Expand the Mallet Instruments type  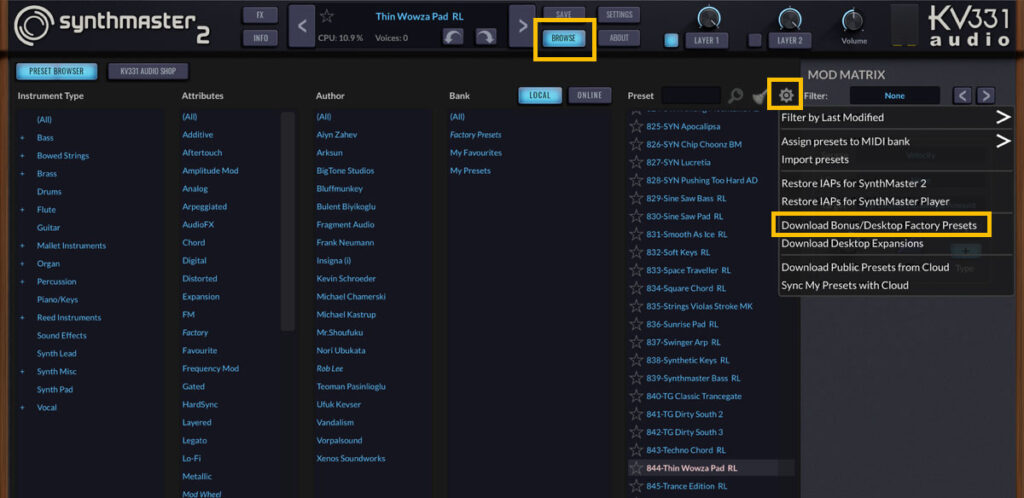22,245
